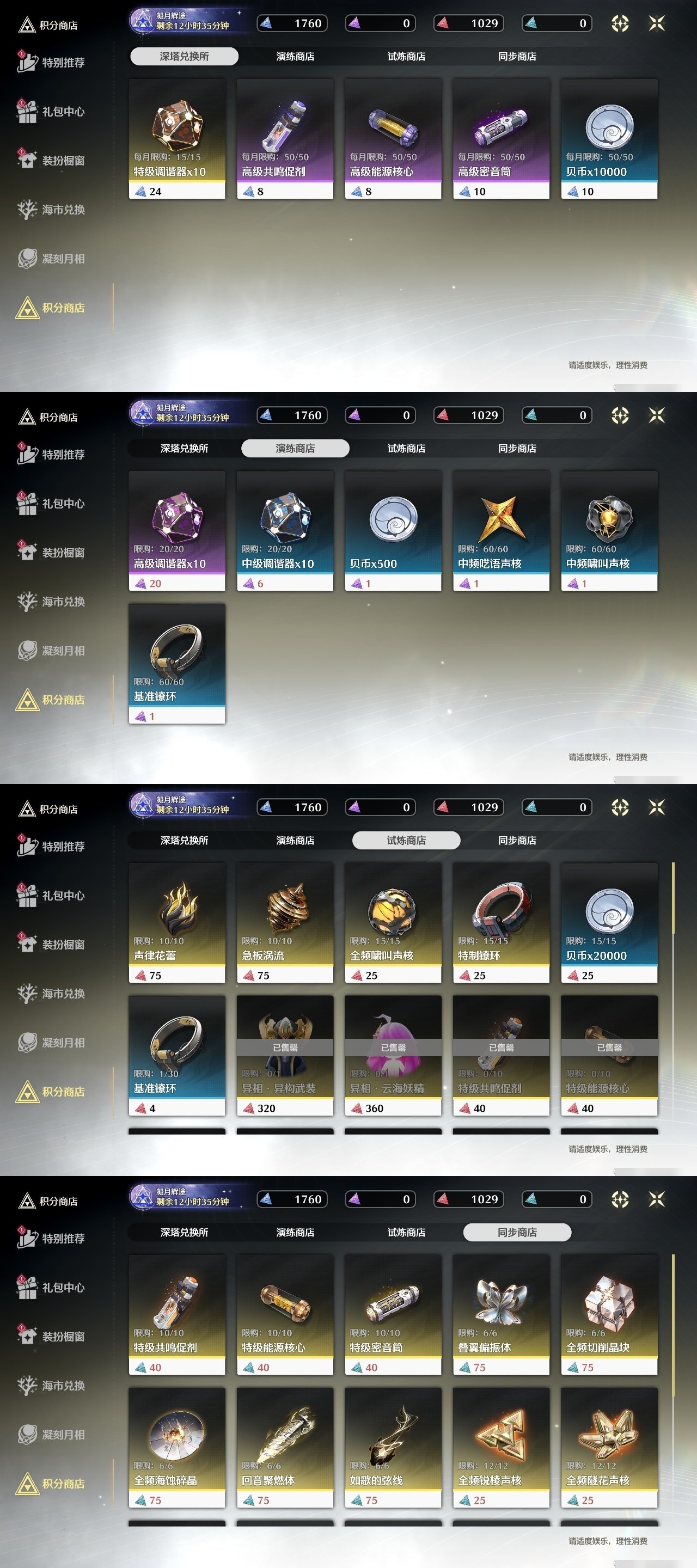Pick the 高级密音筒 item

[501, 139]
